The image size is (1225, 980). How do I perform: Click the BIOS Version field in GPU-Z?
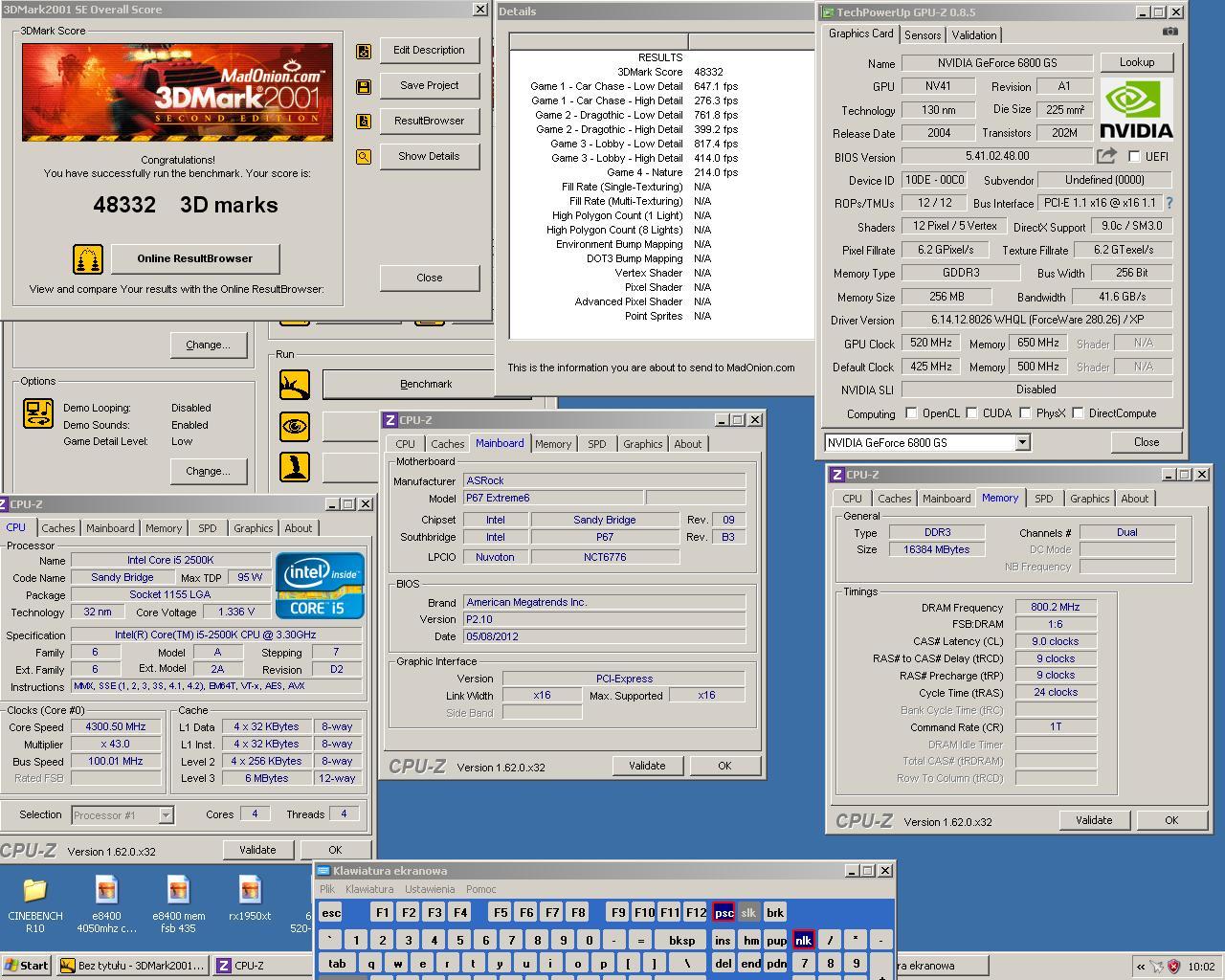click(997, 156)
